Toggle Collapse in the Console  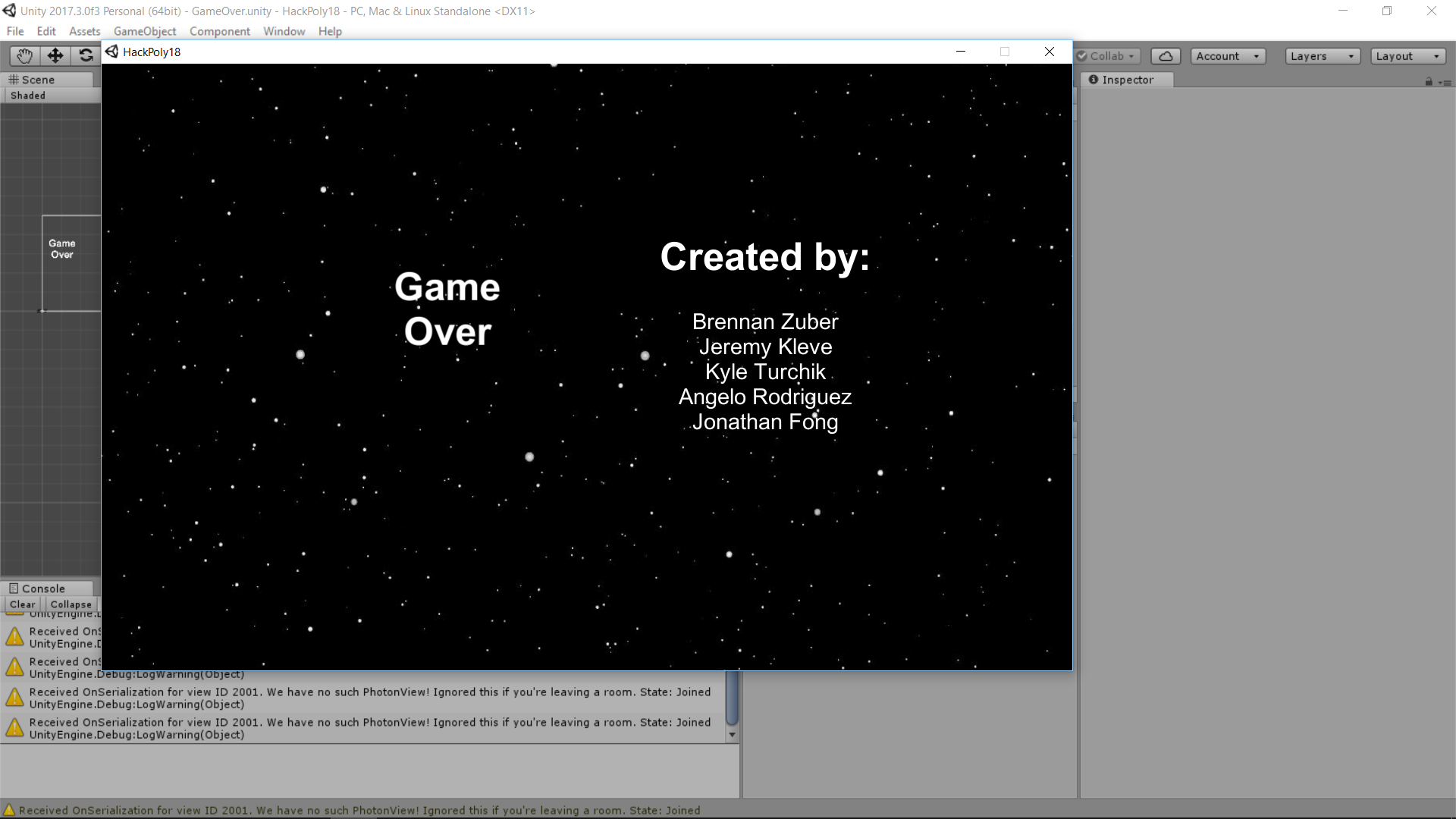pos(71,604)
